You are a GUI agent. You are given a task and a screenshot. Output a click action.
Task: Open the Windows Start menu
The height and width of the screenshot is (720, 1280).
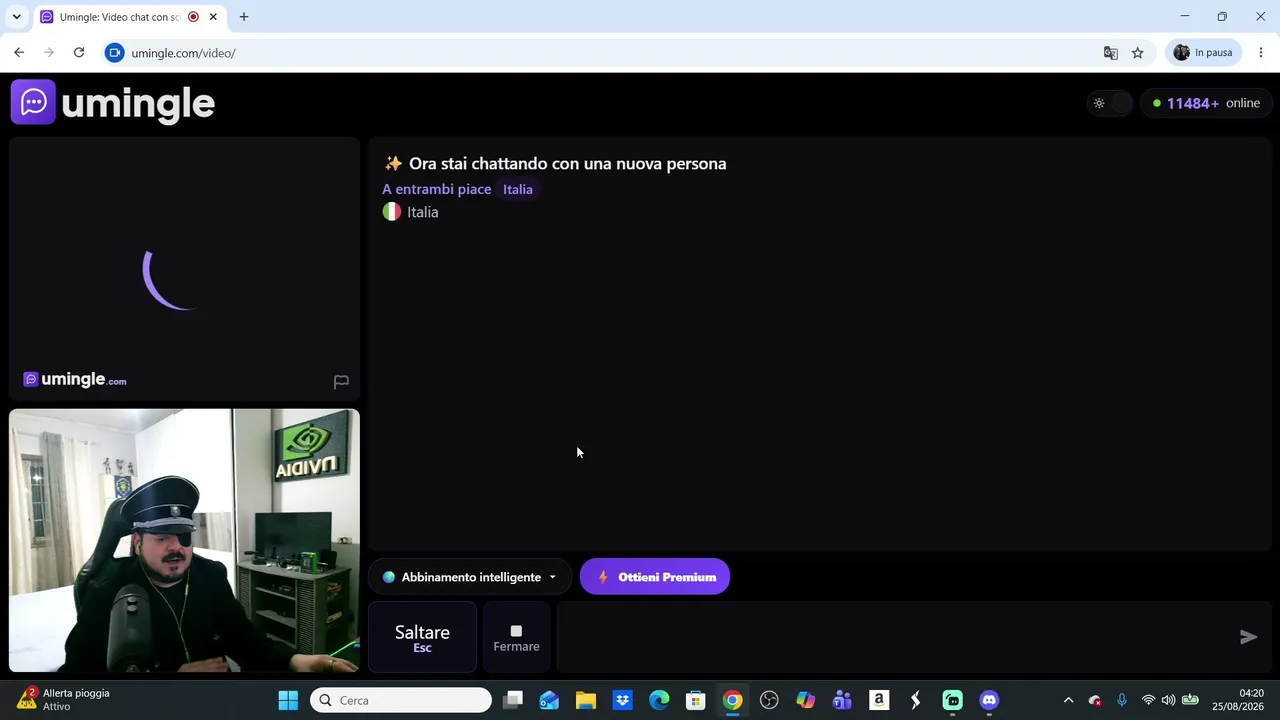click(288, 700)
